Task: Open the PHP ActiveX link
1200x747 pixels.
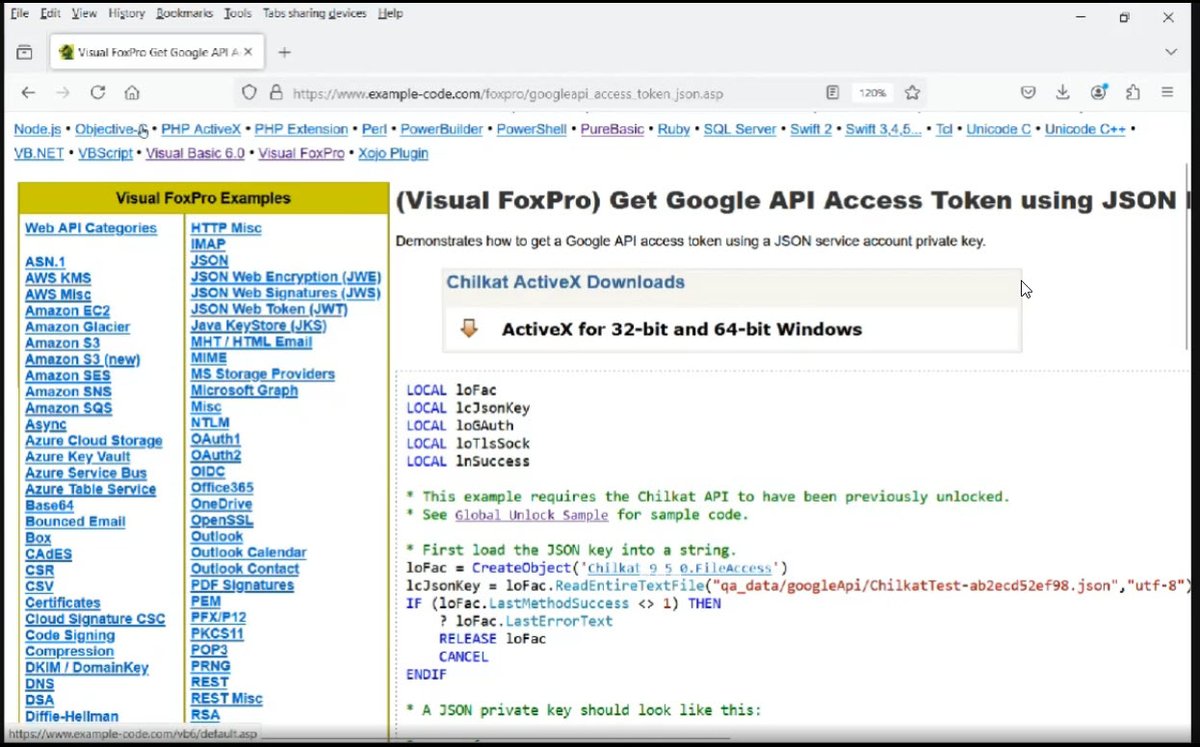Action: [201, 129]
